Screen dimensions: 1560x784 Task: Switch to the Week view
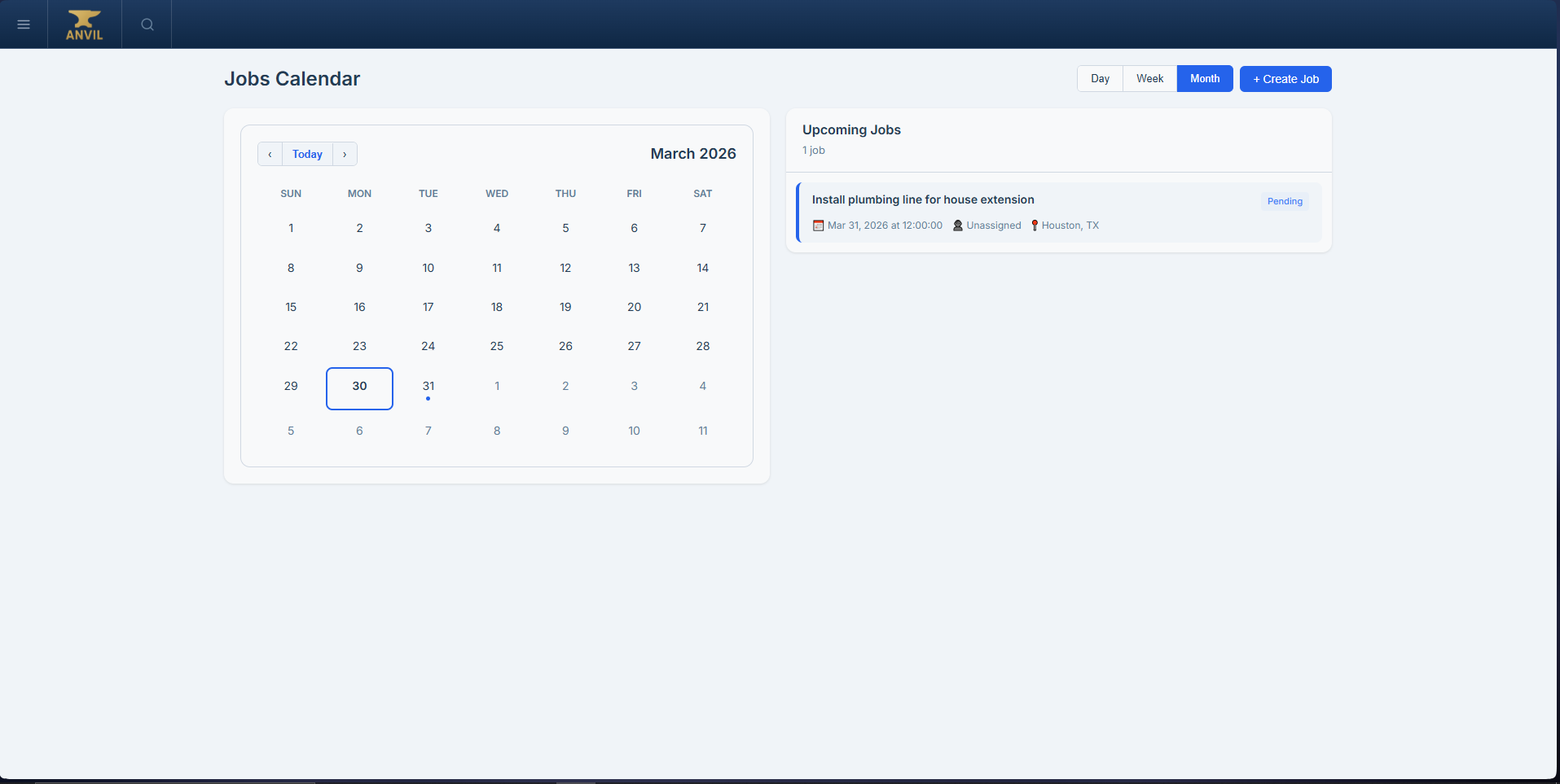[x=1149, y=78]
